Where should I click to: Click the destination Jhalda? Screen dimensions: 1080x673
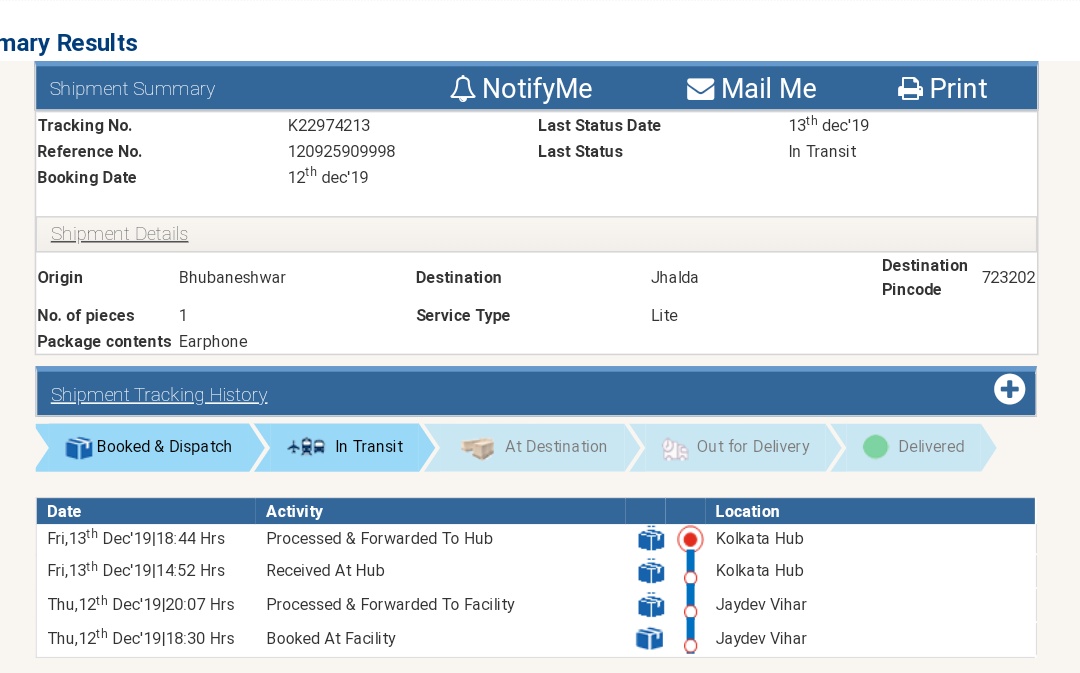[x=674, y=278]
